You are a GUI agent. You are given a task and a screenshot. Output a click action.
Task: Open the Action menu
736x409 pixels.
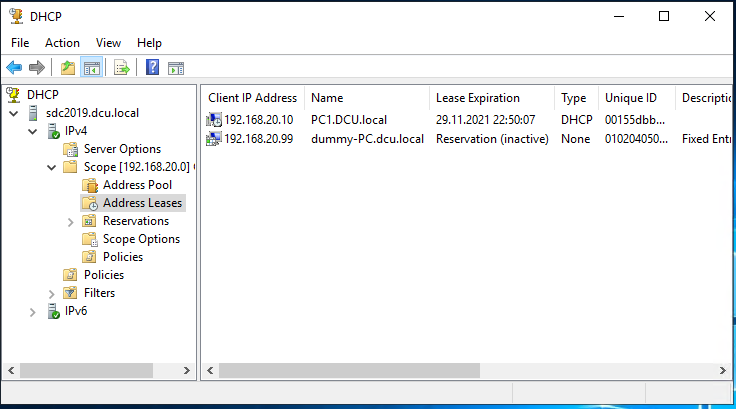[62, 43]
